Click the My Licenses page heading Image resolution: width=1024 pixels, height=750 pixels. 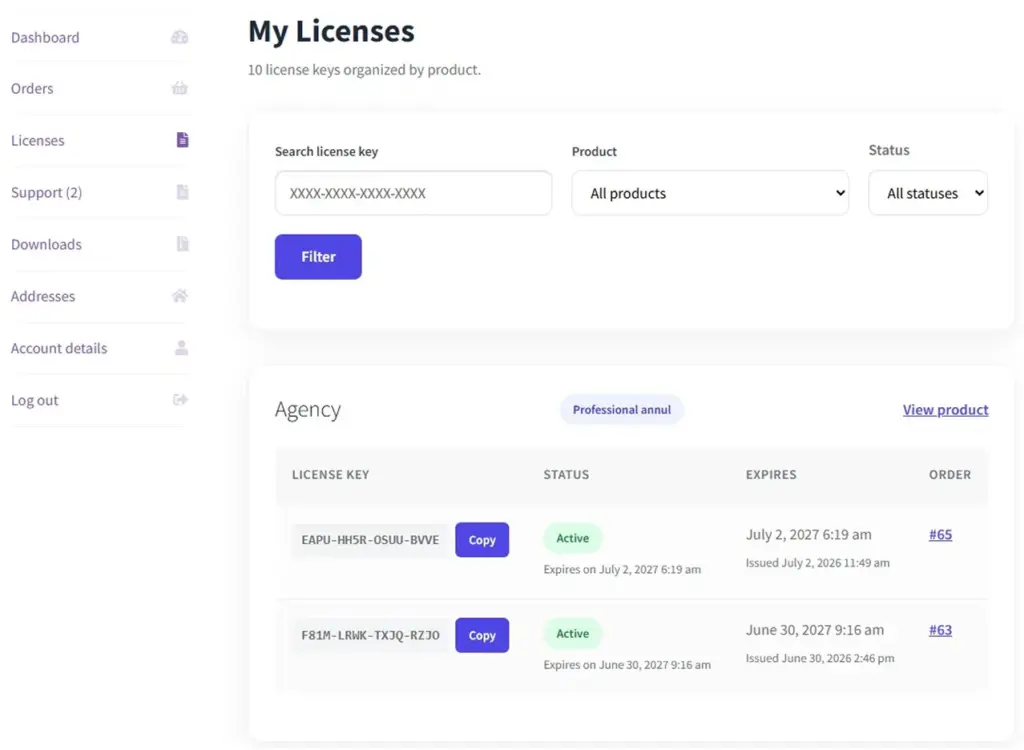(x=331, y=31)
